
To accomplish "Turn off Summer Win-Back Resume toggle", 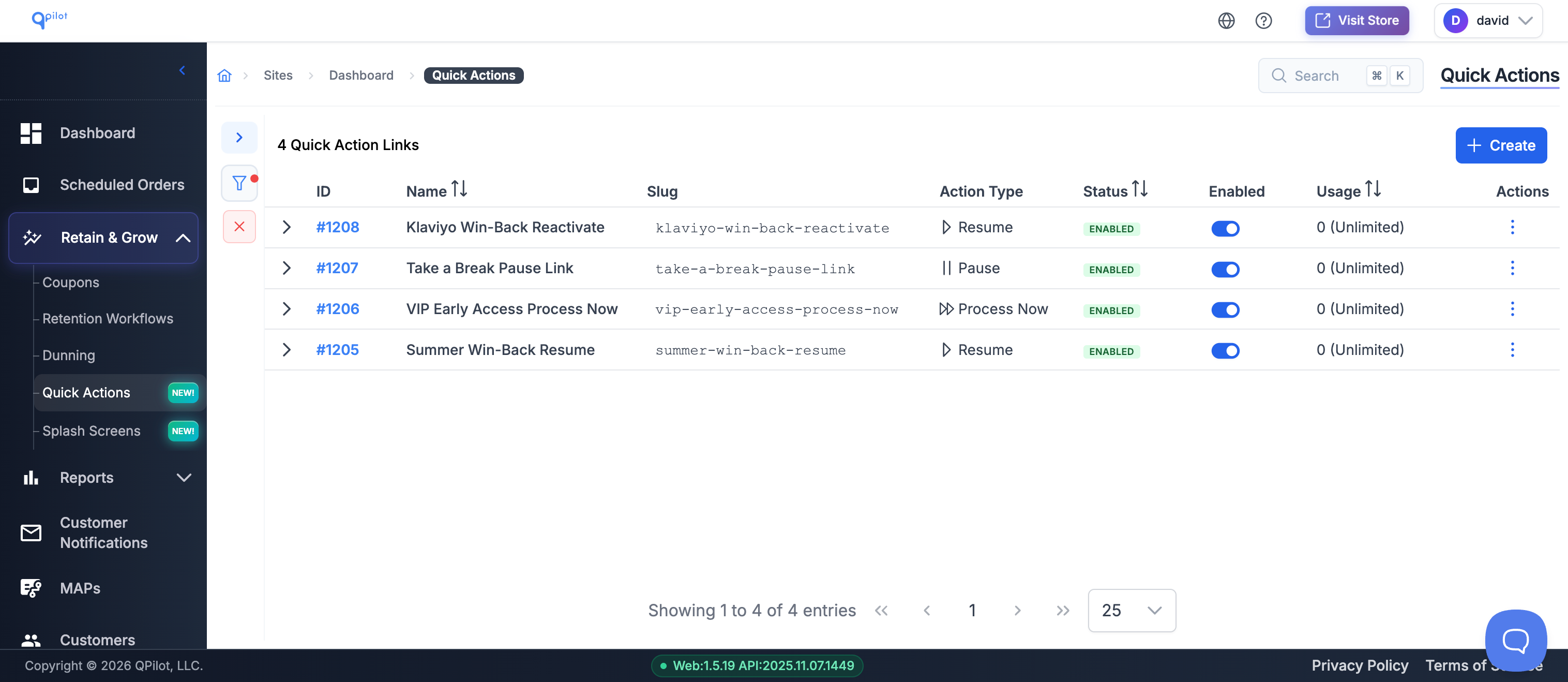I will (1225, 351).
